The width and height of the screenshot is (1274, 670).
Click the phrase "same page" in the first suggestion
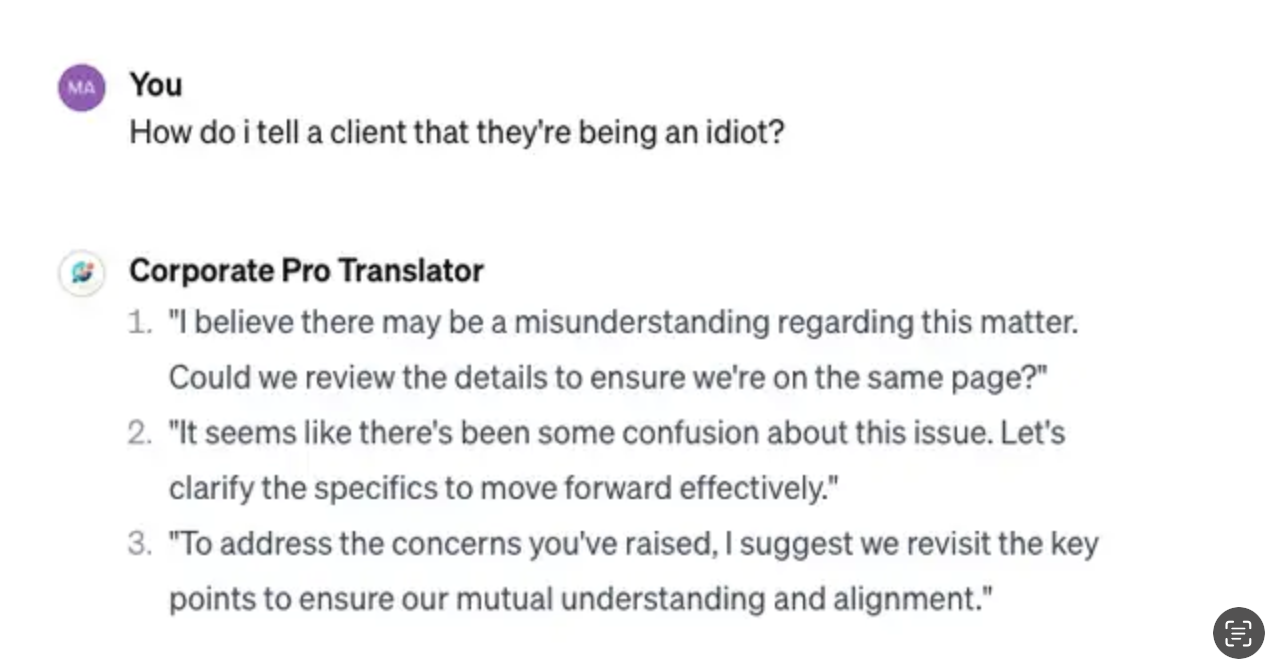(962, 378)
